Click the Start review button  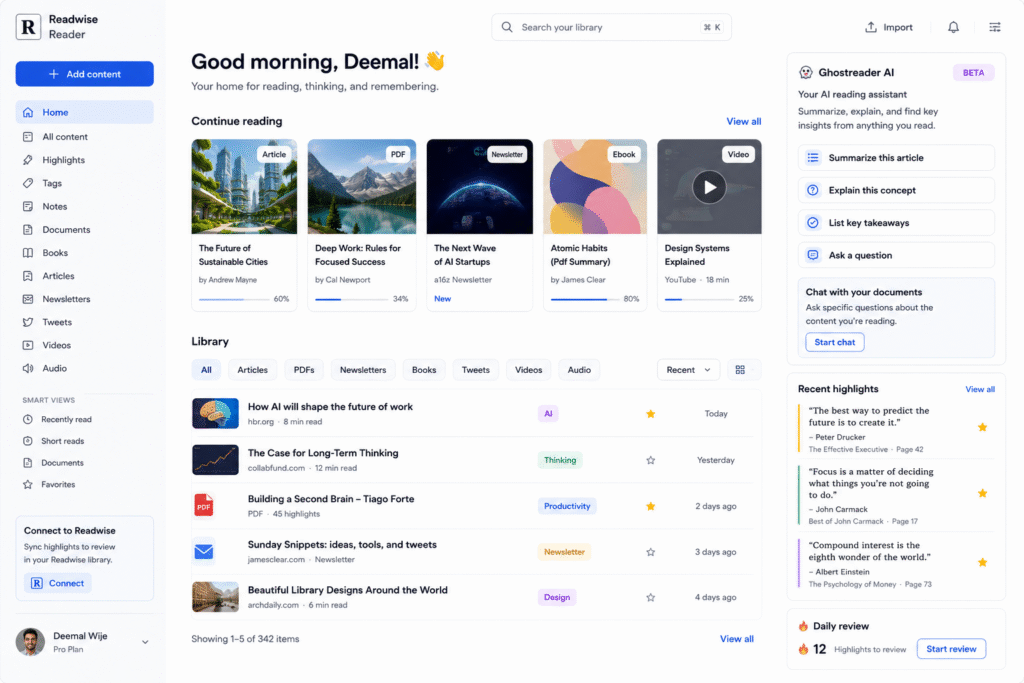pos(951,649)
